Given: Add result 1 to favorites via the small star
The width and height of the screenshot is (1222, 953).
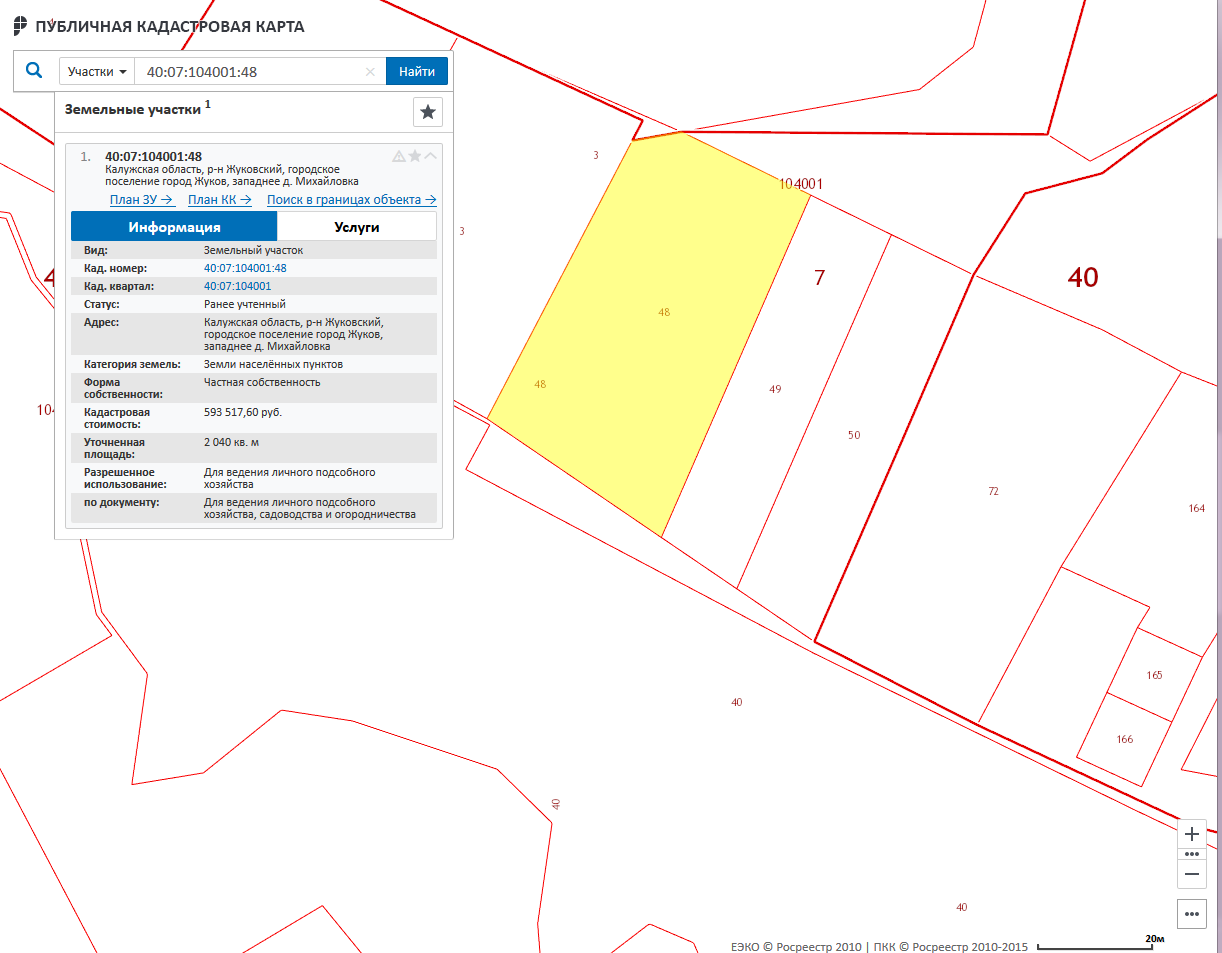Looking at the screenshot, I should pyautogui.click(x=415, y=156).
